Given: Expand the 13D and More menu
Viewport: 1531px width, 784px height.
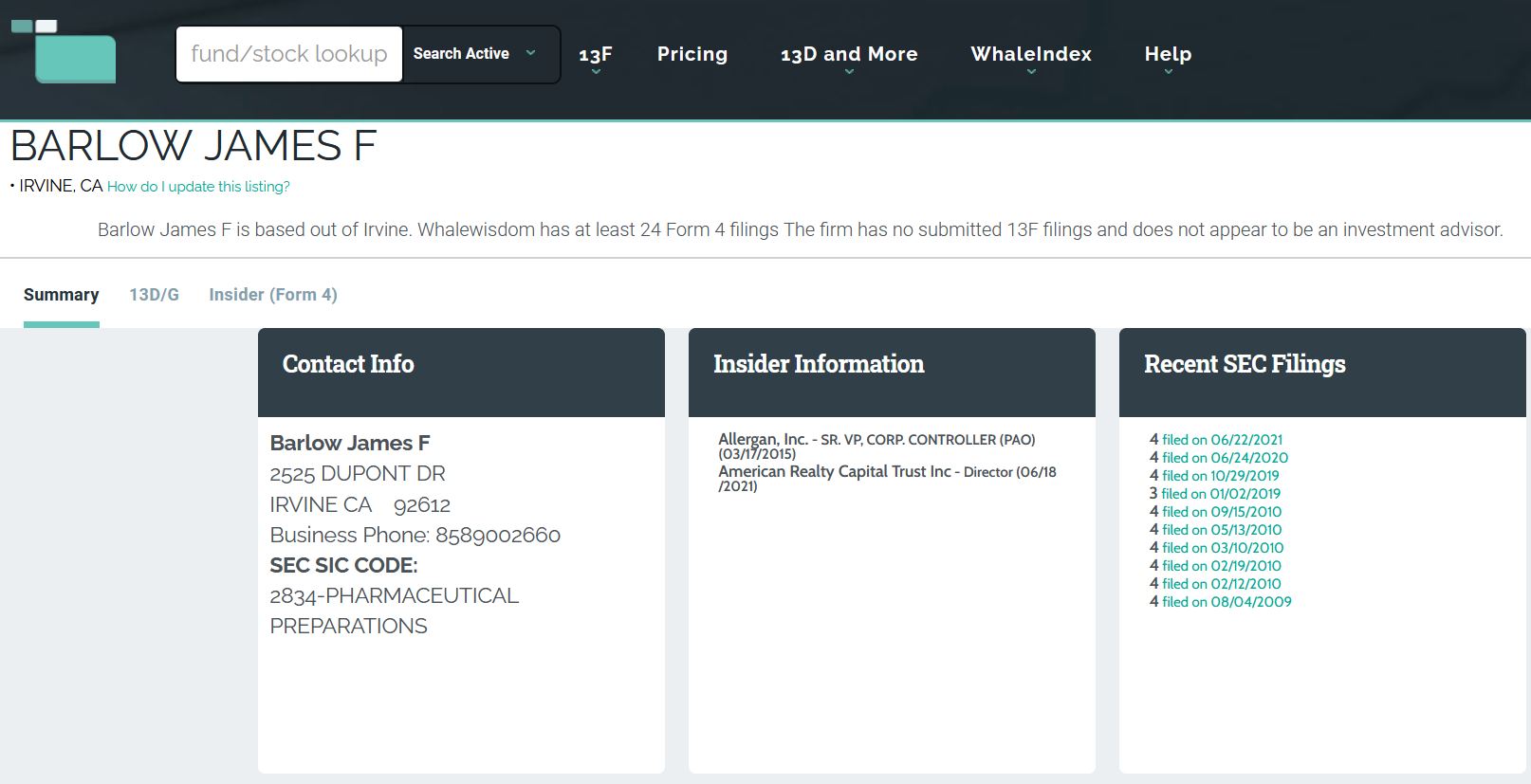Looking at the screenshot, I should (849, 56).
